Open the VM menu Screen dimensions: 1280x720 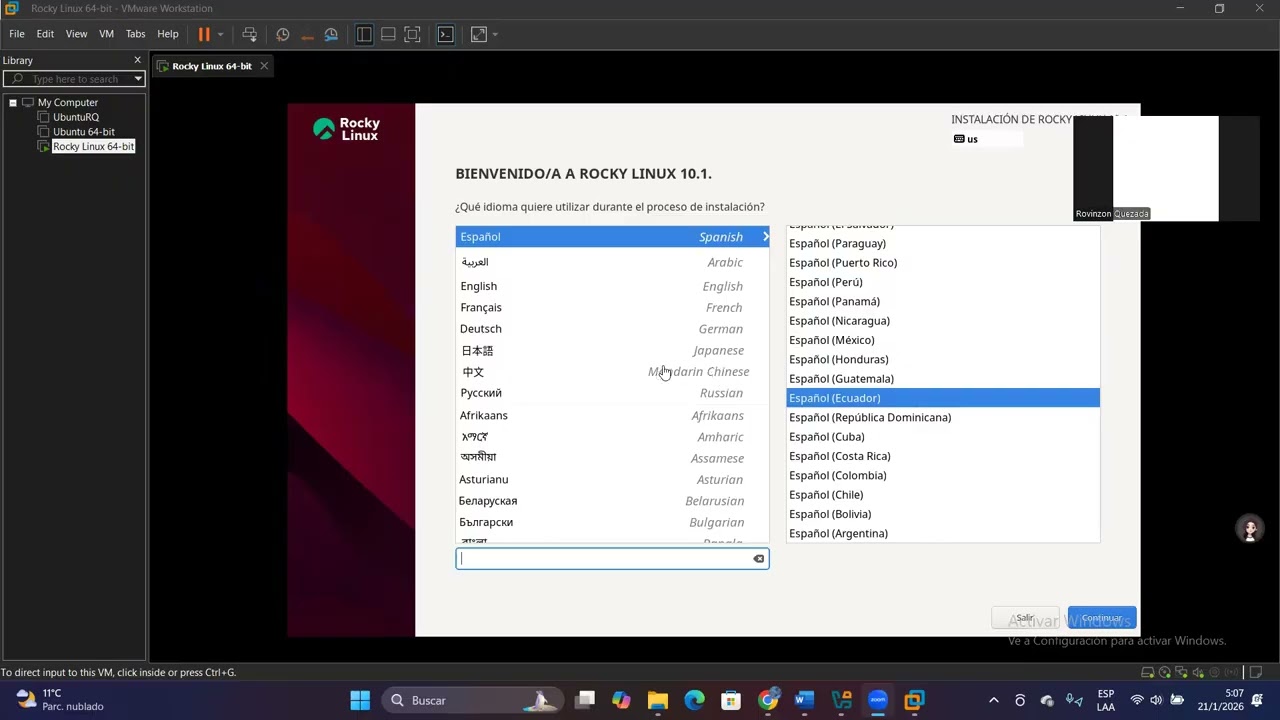click(106, 34)
